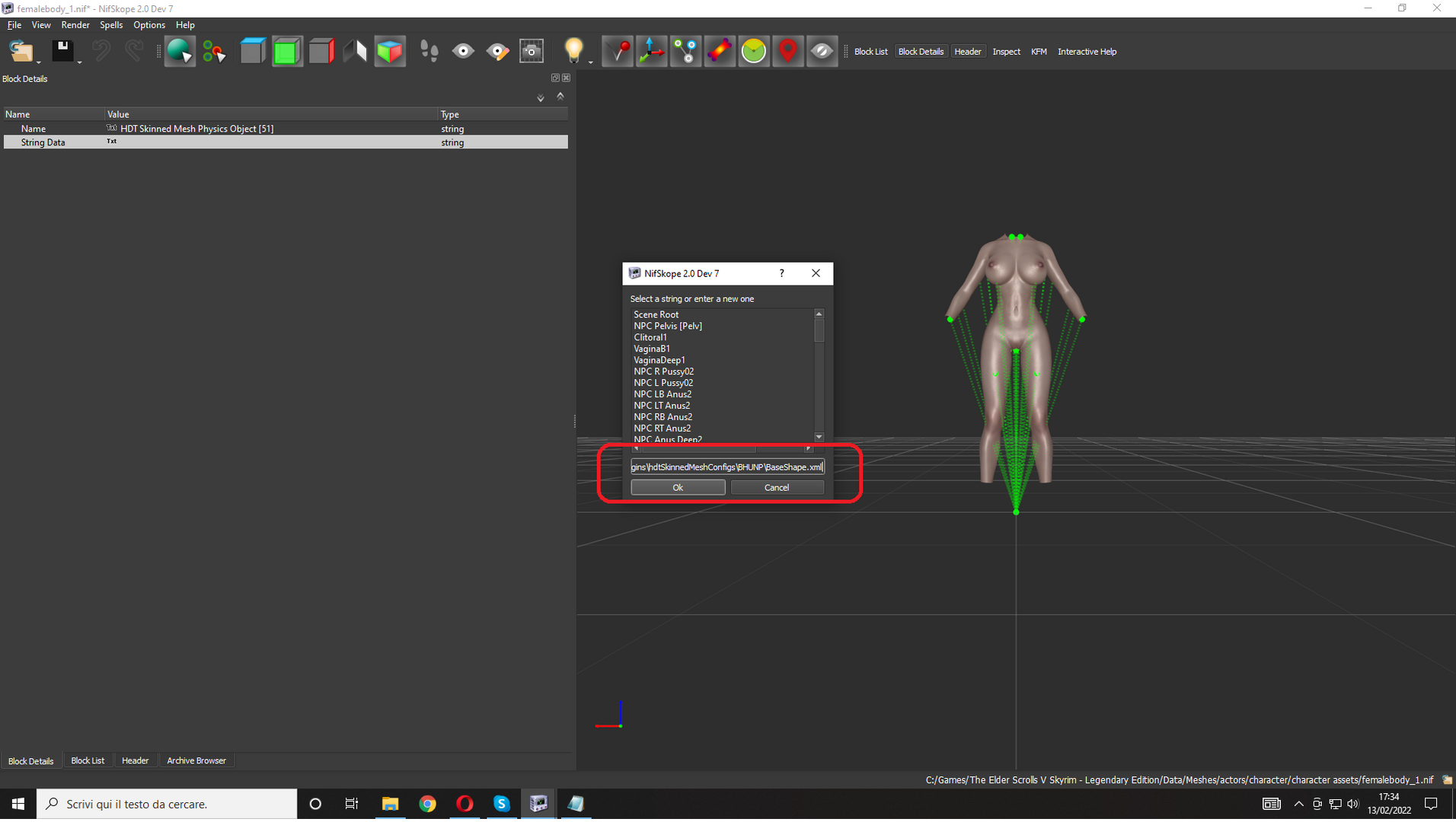Open the Load file toolbar icon

(21, 51)
